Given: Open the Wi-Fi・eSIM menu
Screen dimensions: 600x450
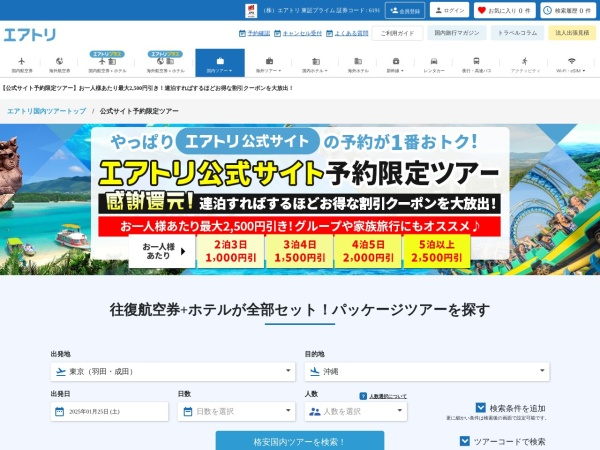Looking at the screenshot, I should 571,64.
